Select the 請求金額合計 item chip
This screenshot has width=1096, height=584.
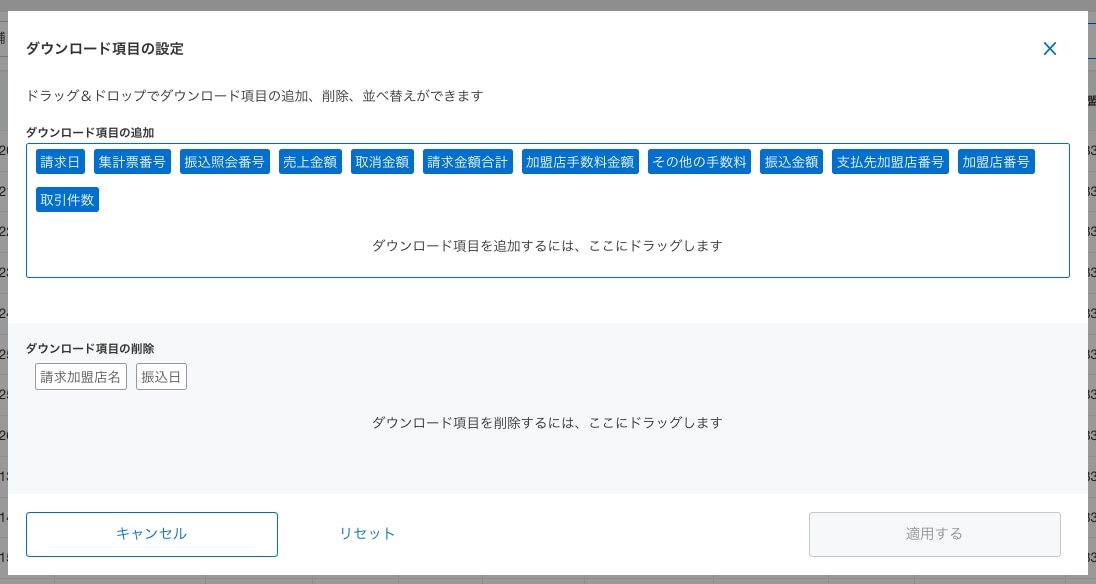coord(467,161)
